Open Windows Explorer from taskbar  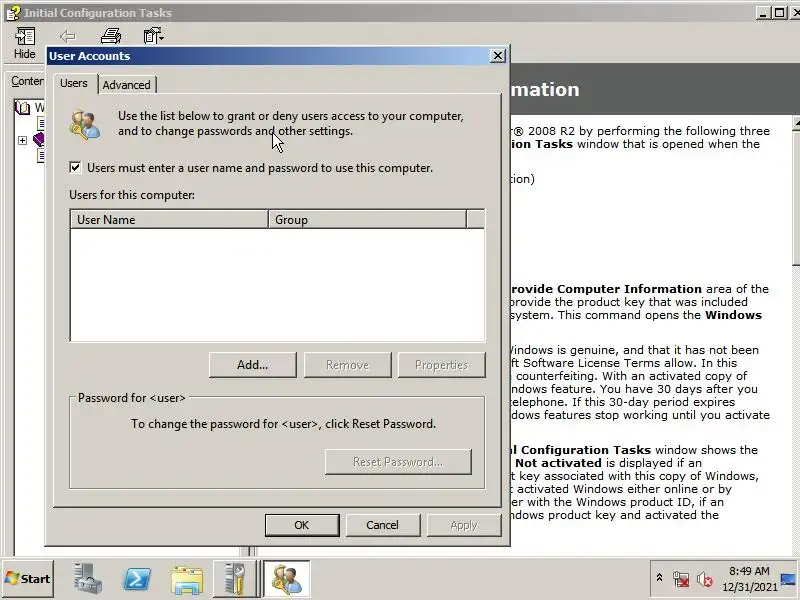tap(187, 579)
